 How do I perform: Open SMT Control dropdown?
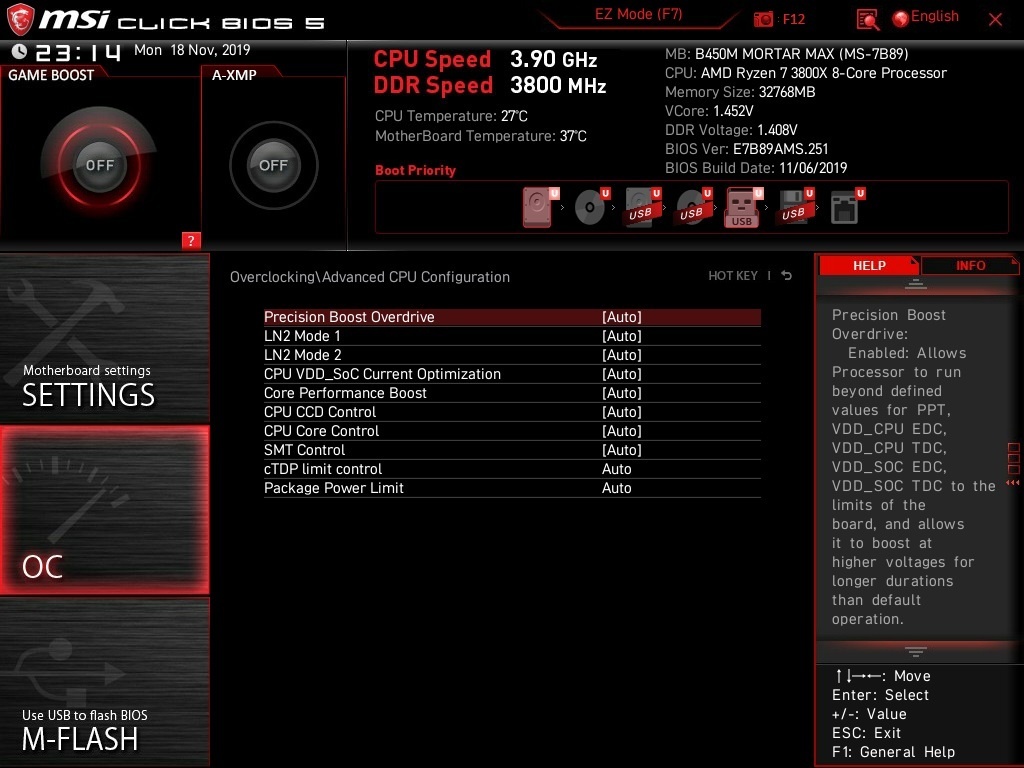point(512,450)
